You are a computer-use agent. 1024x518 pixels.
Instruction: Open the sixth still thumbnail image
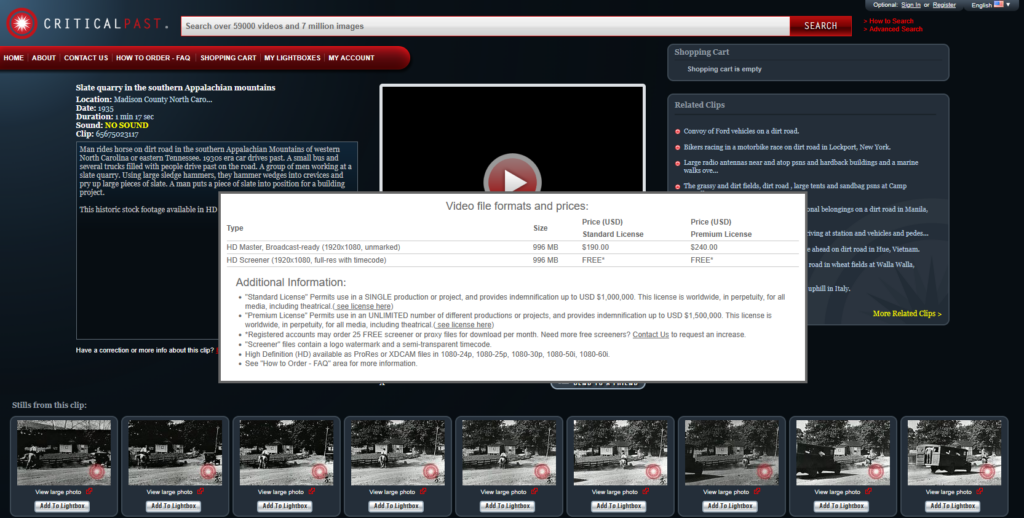(620, 453)
